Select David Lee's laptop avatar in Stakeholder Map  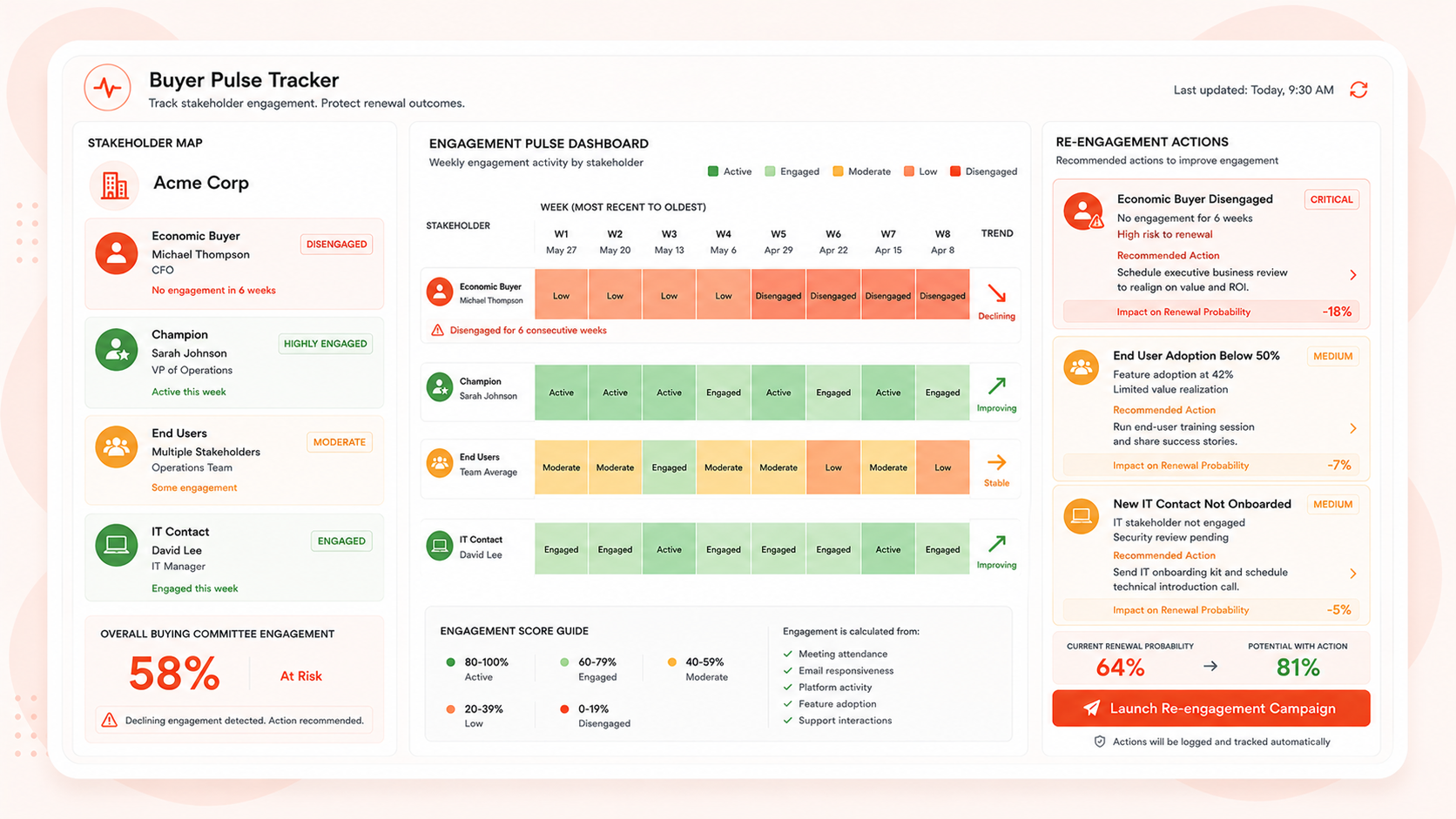tap(117, 546)
